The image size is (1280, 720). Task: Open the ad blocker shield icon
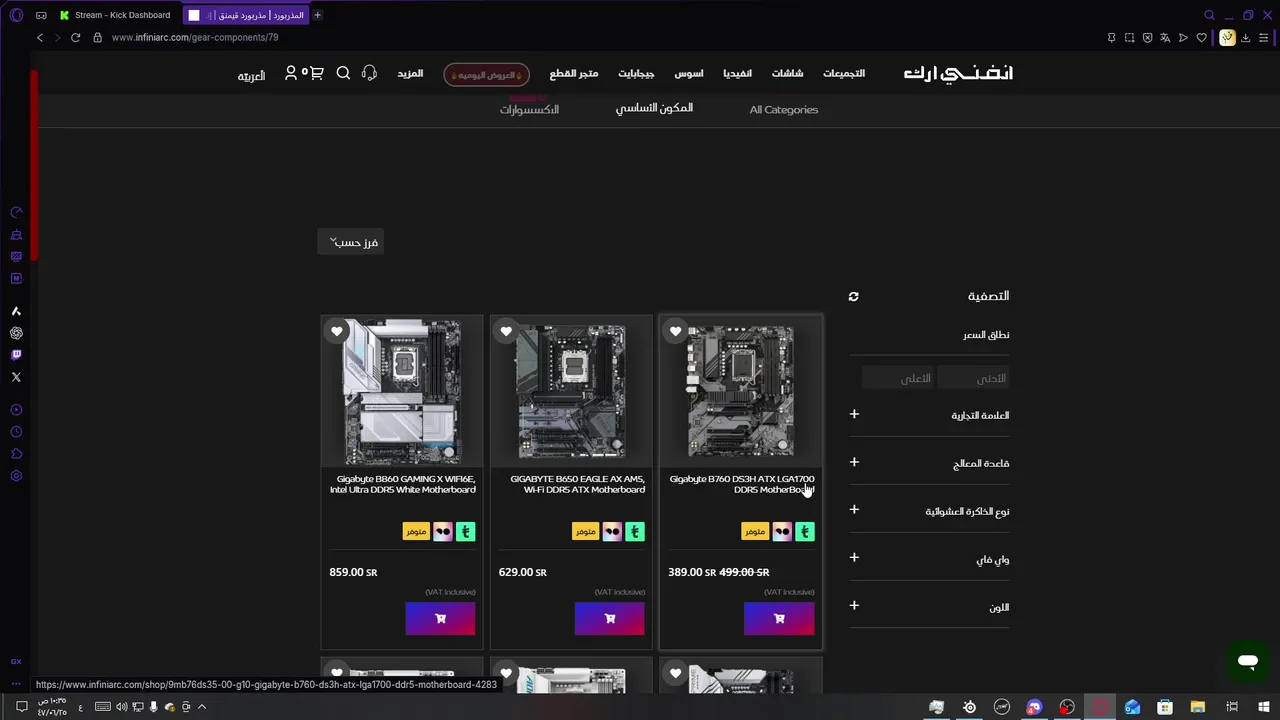(1147, 38)
